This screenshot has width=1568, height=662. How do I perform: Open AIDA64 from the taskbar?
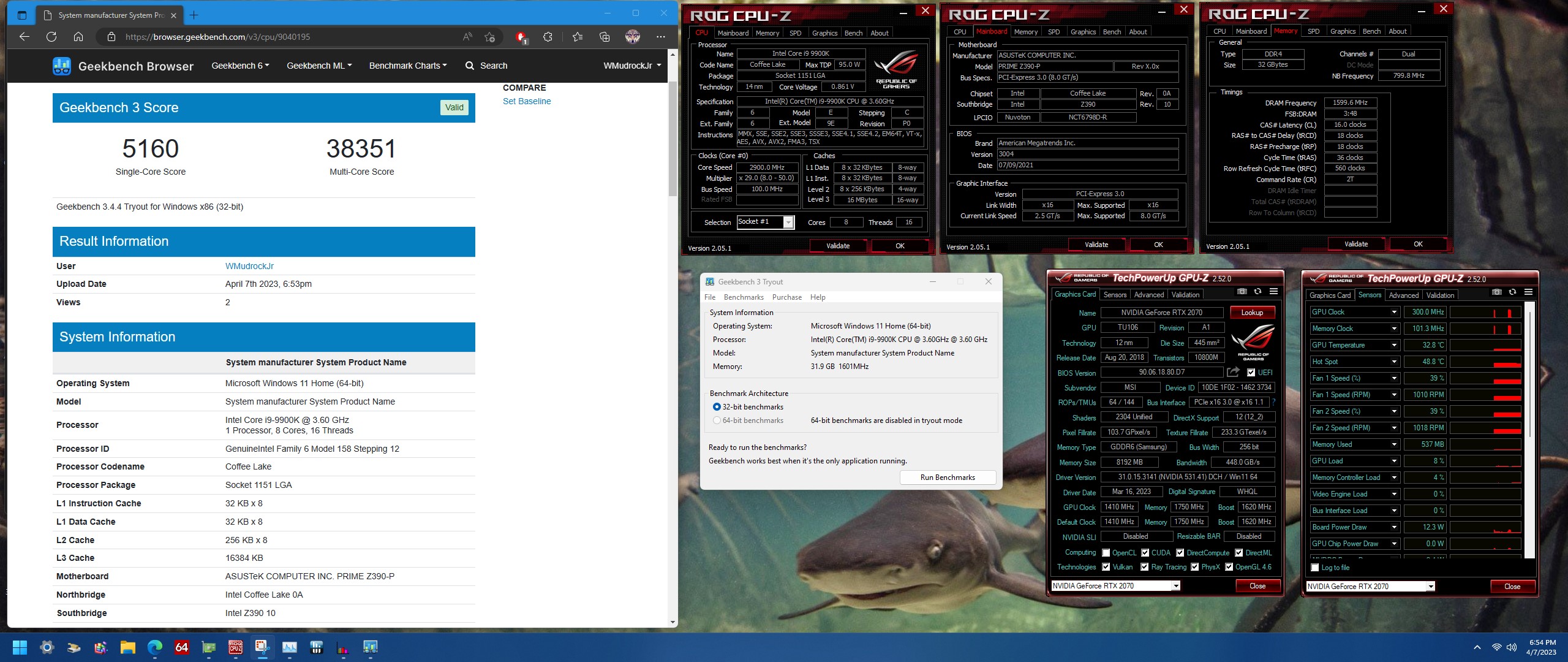tap(182, 647)
